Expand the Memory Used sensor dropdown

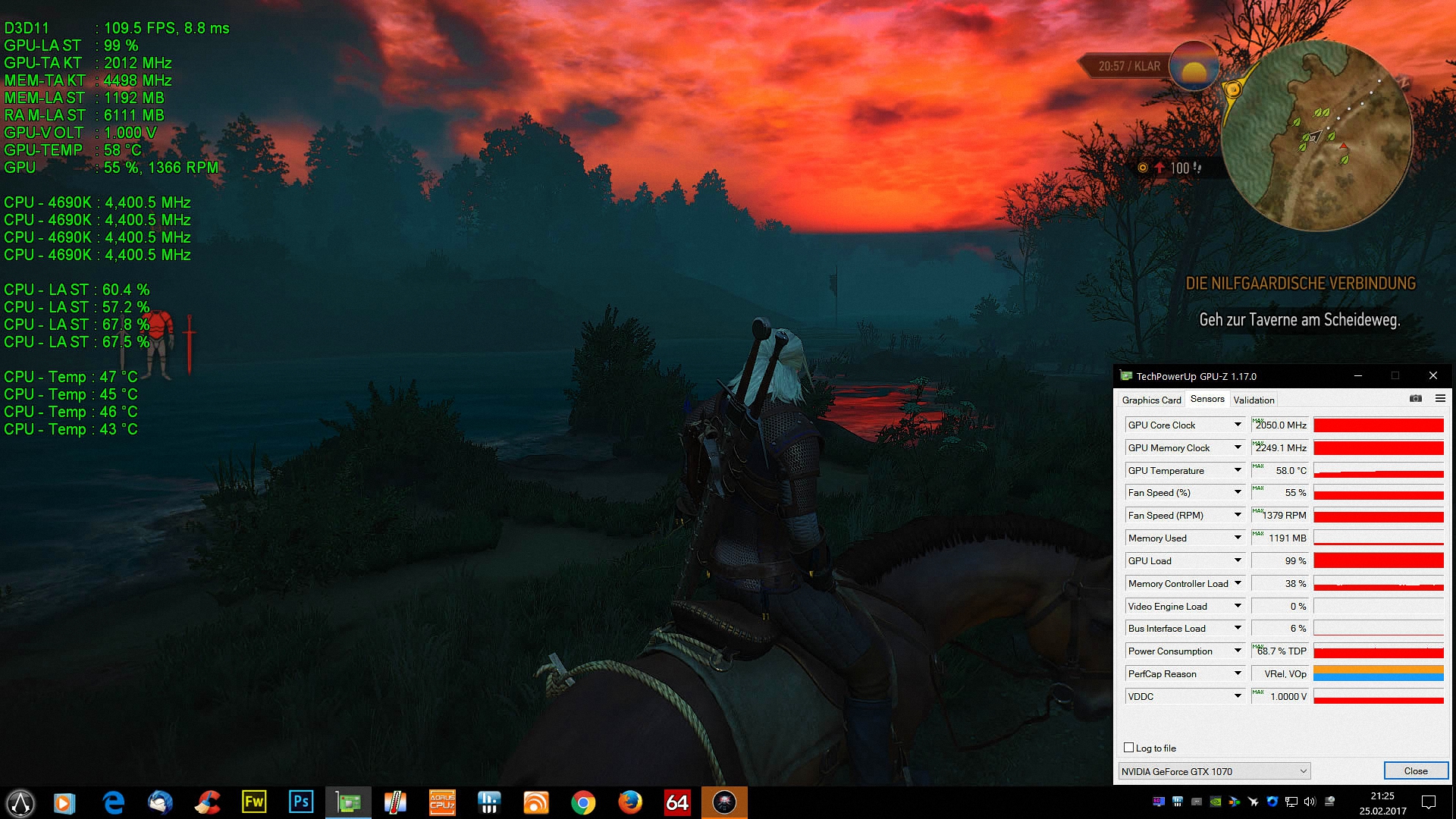tap(1238, 538)
